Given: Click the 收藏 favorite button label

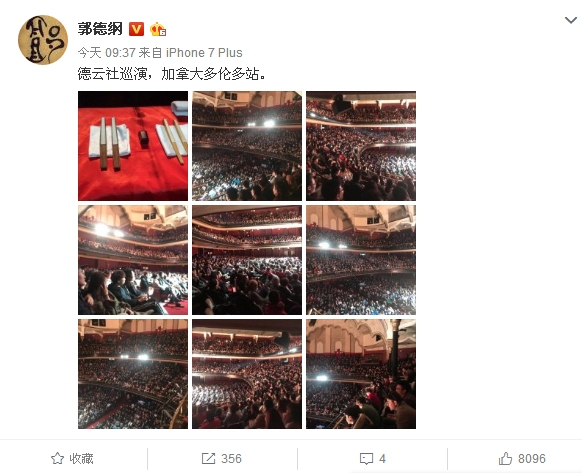Looking at the screenshot, I should (x=81, y=459).
